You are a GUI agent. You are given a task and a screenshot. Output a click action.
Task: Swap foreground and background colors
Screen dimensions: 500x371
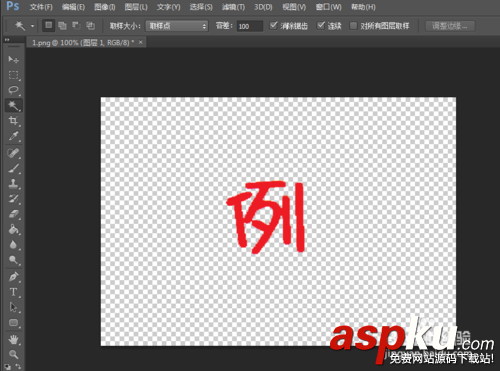18,367
